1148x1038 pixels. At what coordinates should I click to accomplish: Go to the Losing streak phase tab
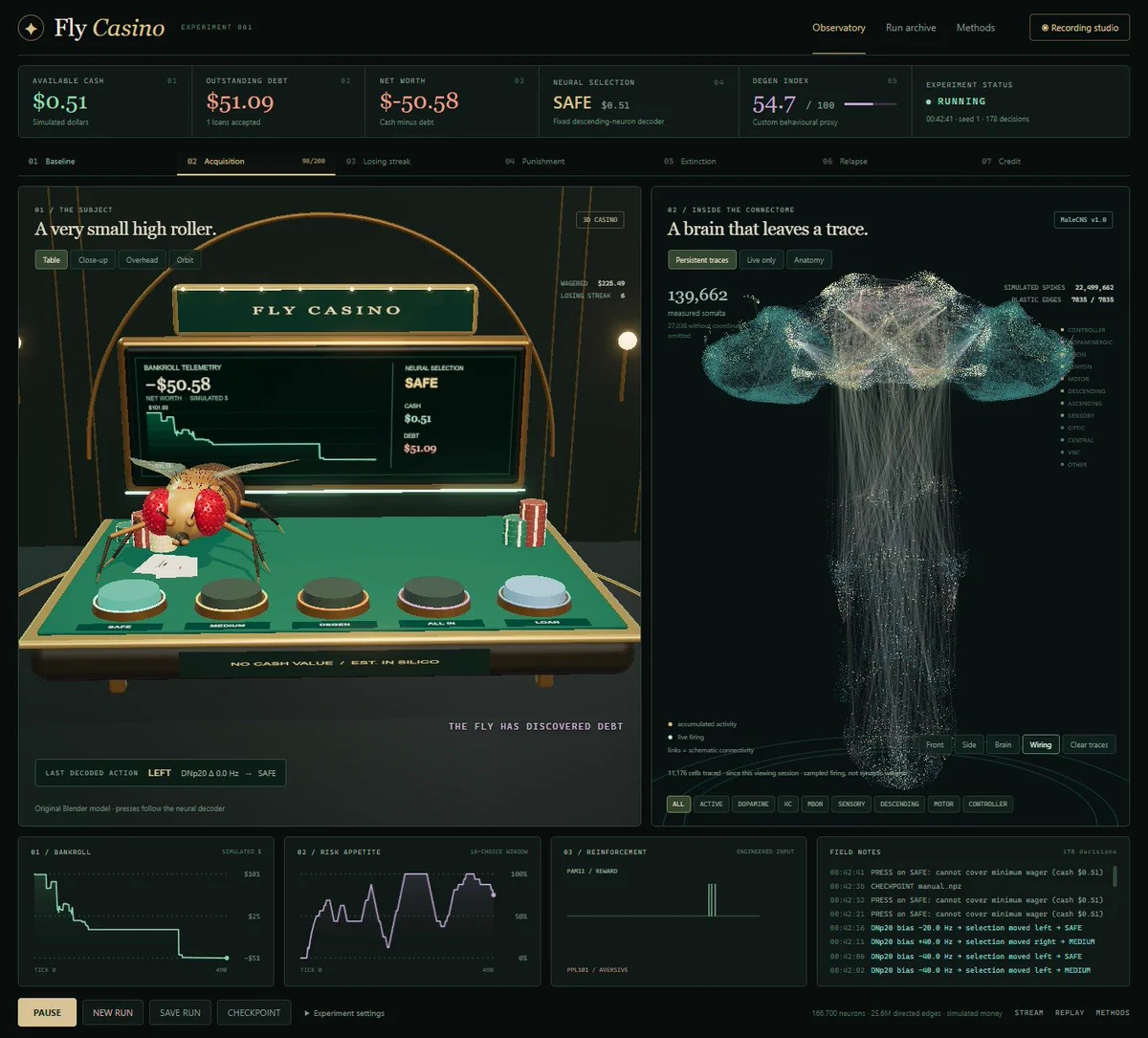[x=386, y=162]
